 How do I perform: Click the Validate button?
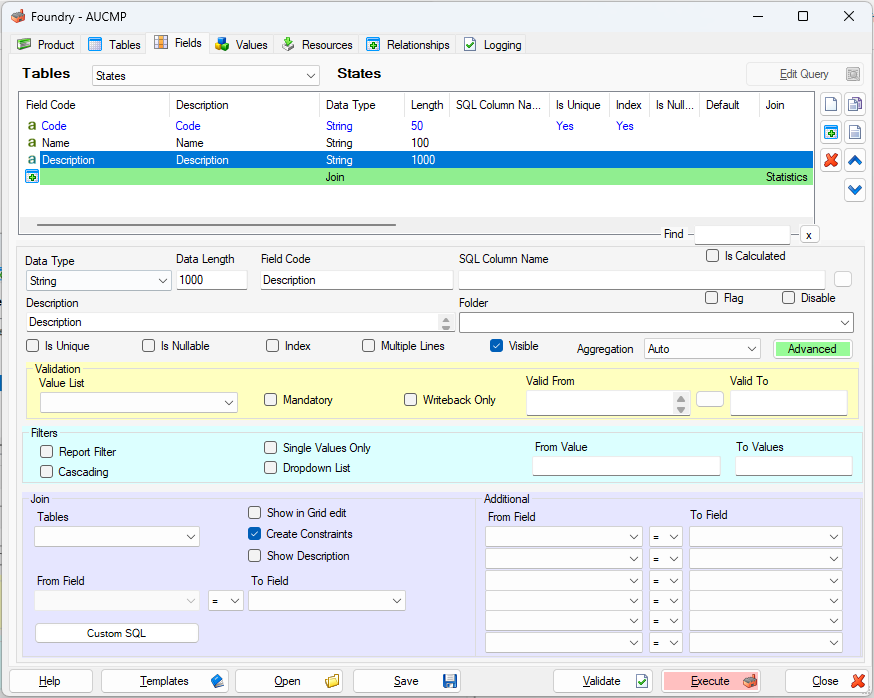click(x=602, y=681)
